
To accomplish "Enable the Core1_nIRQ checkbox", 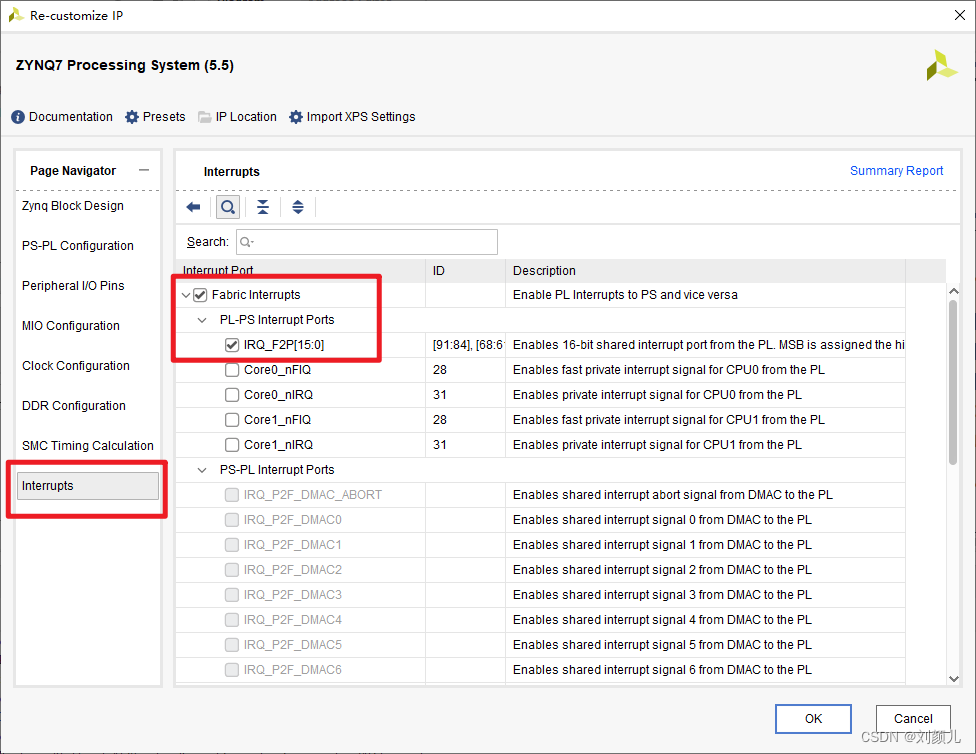I will tap(232, 445).
